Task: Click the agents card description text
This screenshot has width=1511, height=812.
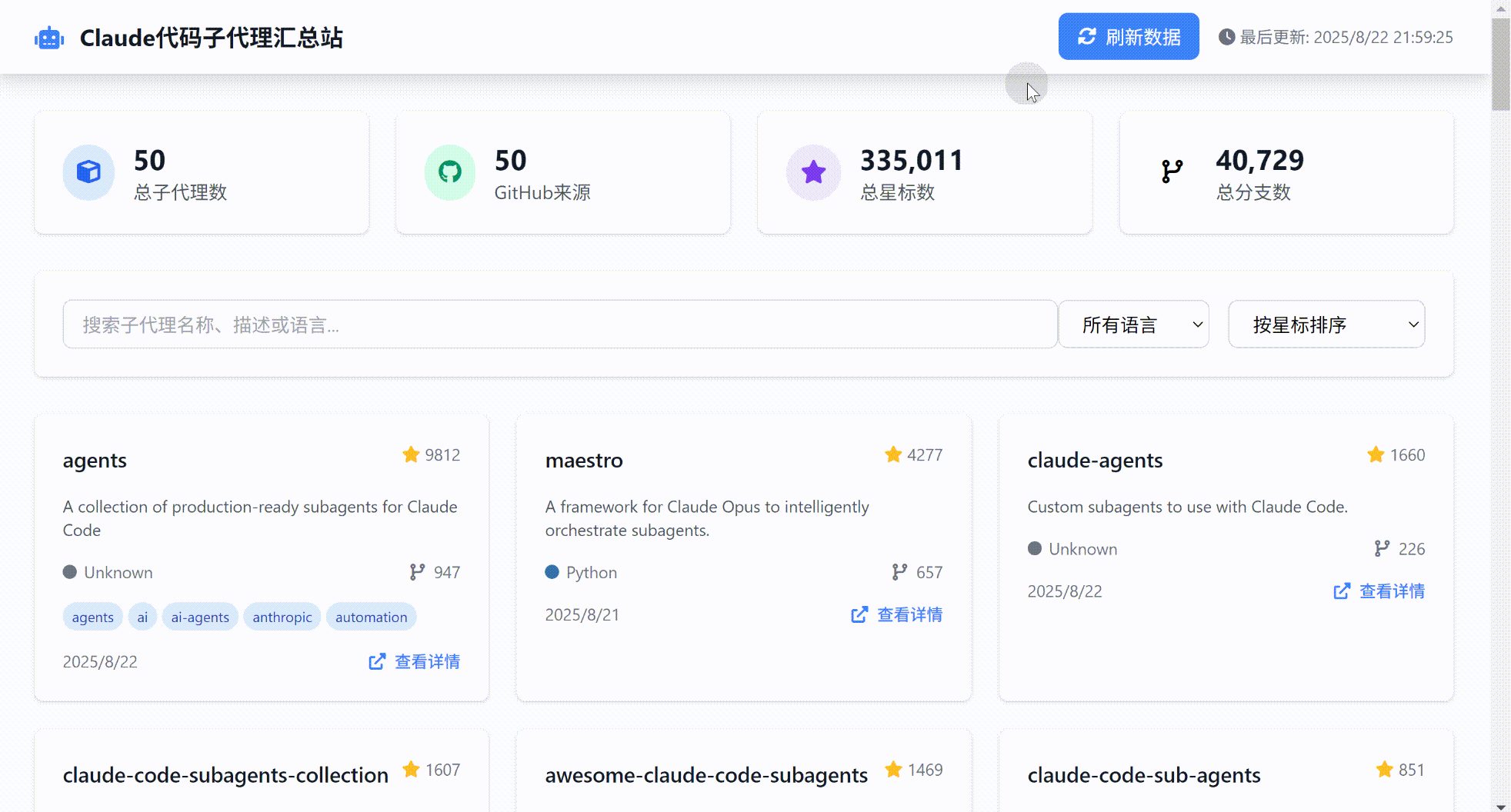Action: [260, 518]
